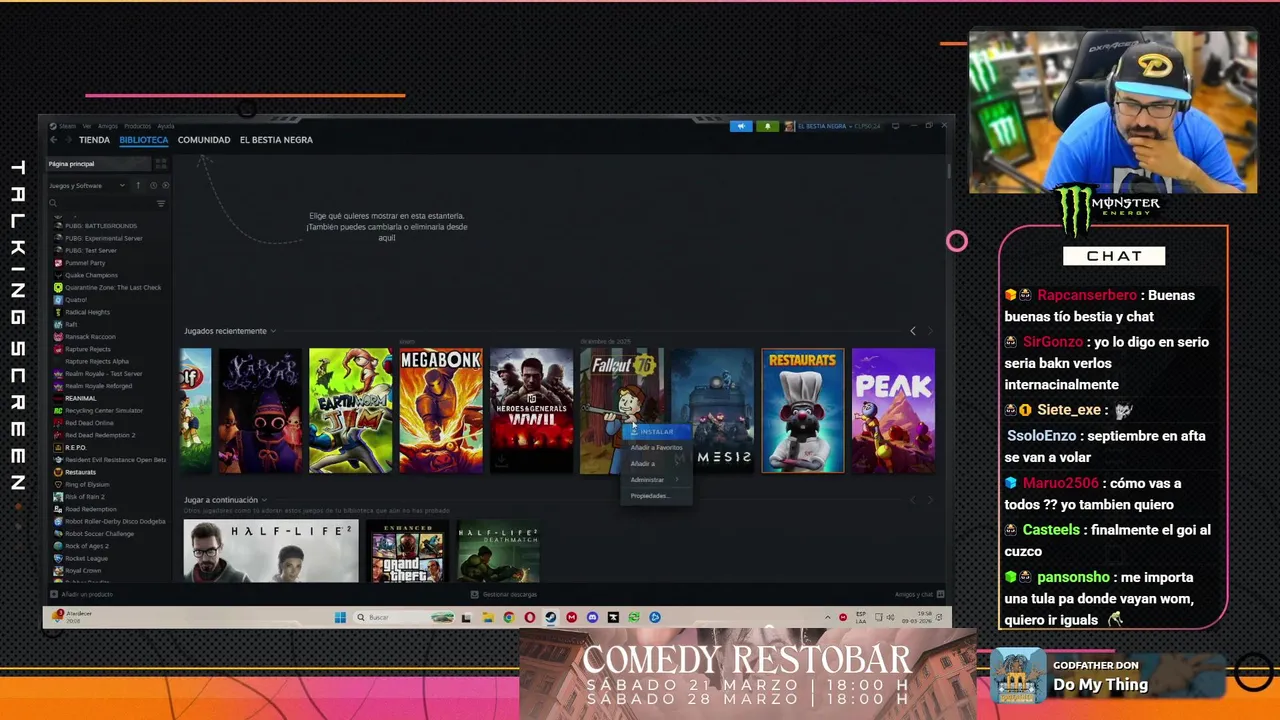
Task: Switch to the COMUNIDAD tab
Action: click(204, 140)
